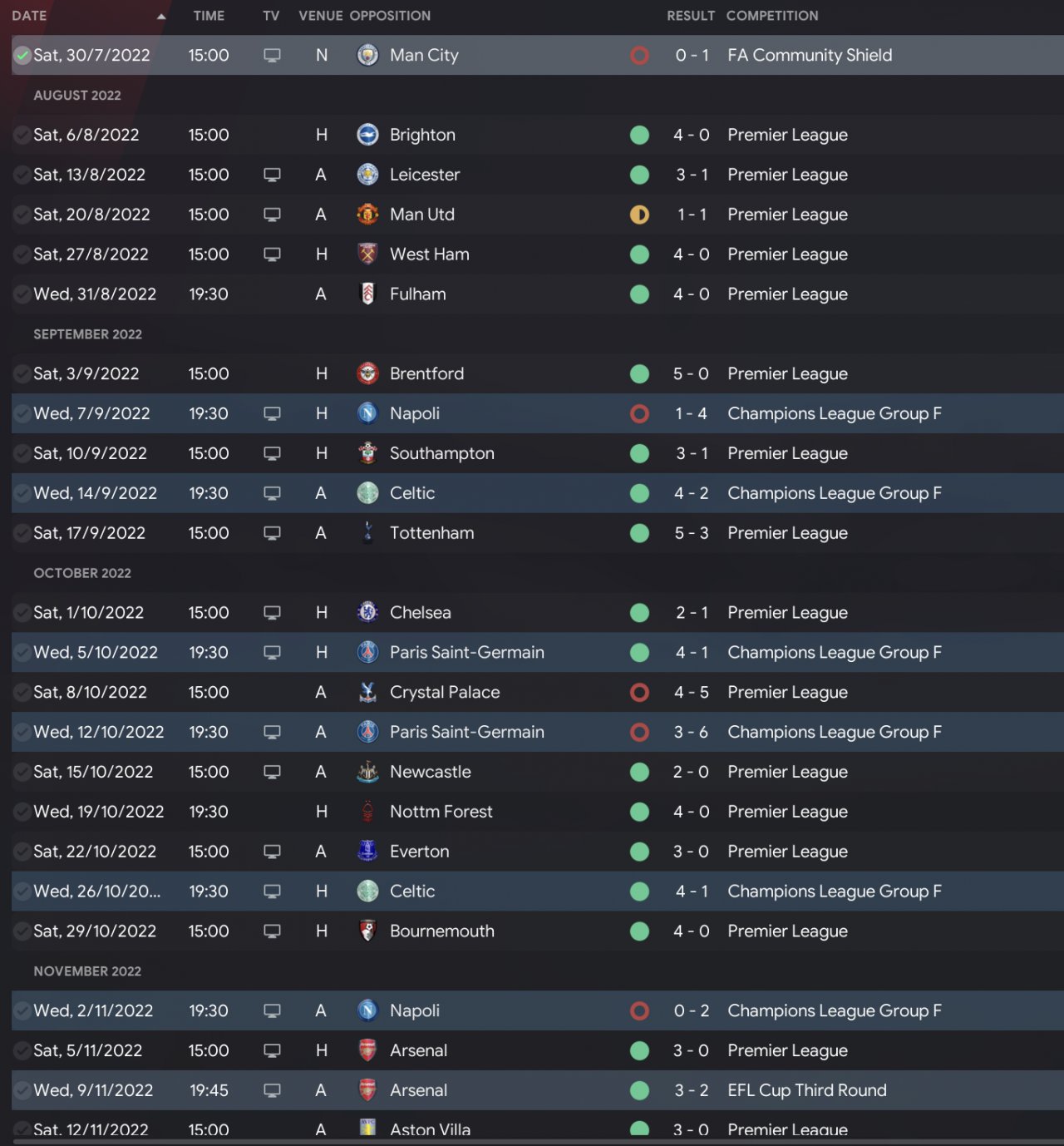This screenshot has width=1064, height=1146.
Task: Click the Man Utd club badge
Action: coord(367,215)
